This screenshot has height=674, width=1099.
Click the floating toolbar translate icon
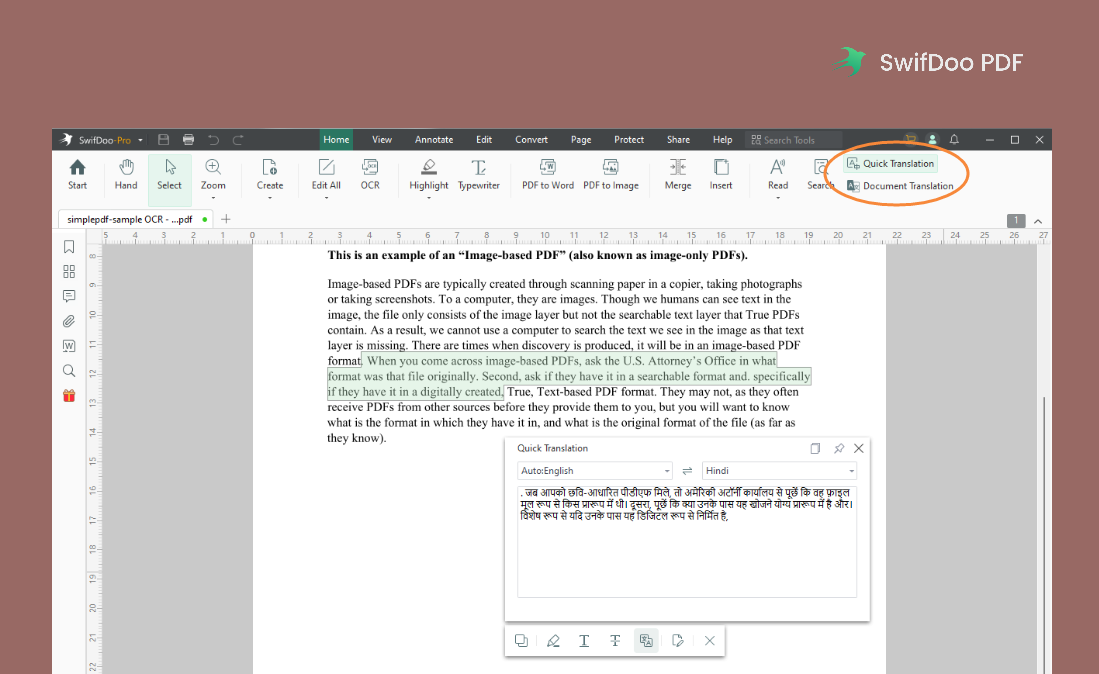point(646,640)
